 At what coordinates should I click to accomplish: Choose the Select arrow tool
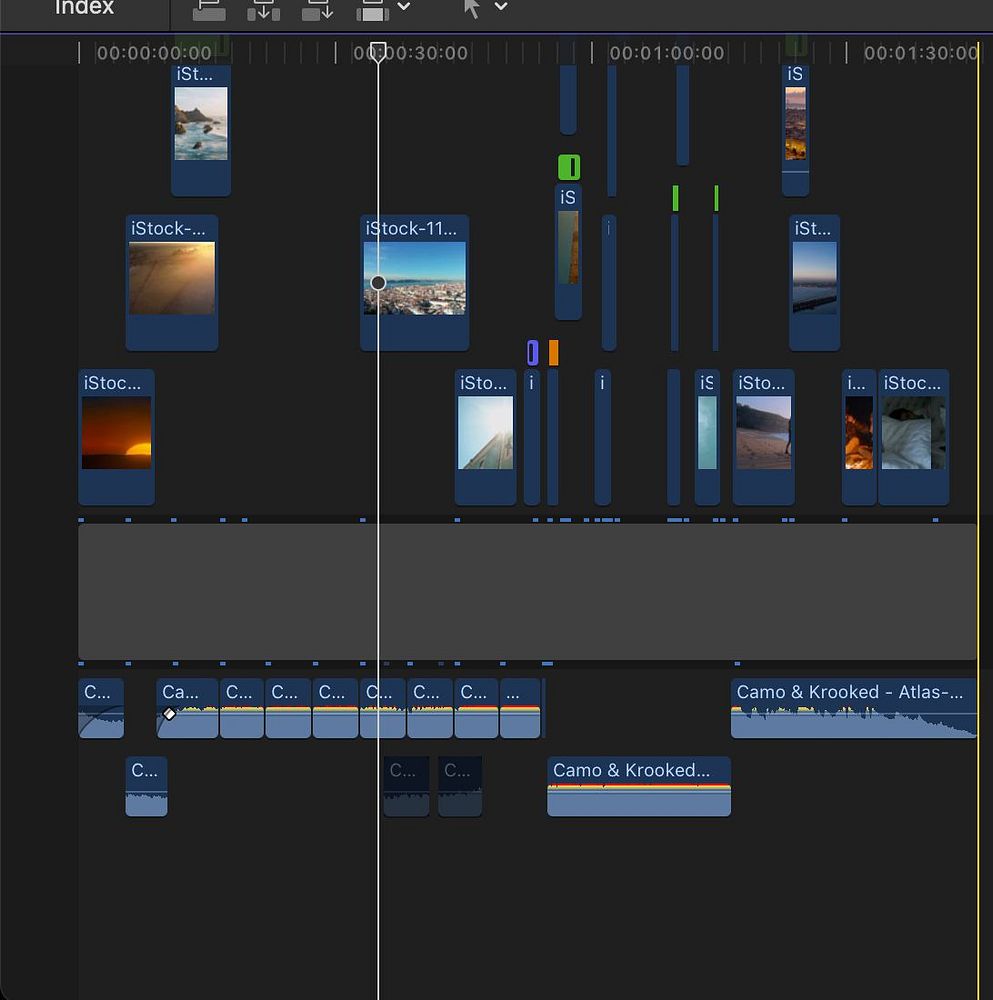point(471,8)
